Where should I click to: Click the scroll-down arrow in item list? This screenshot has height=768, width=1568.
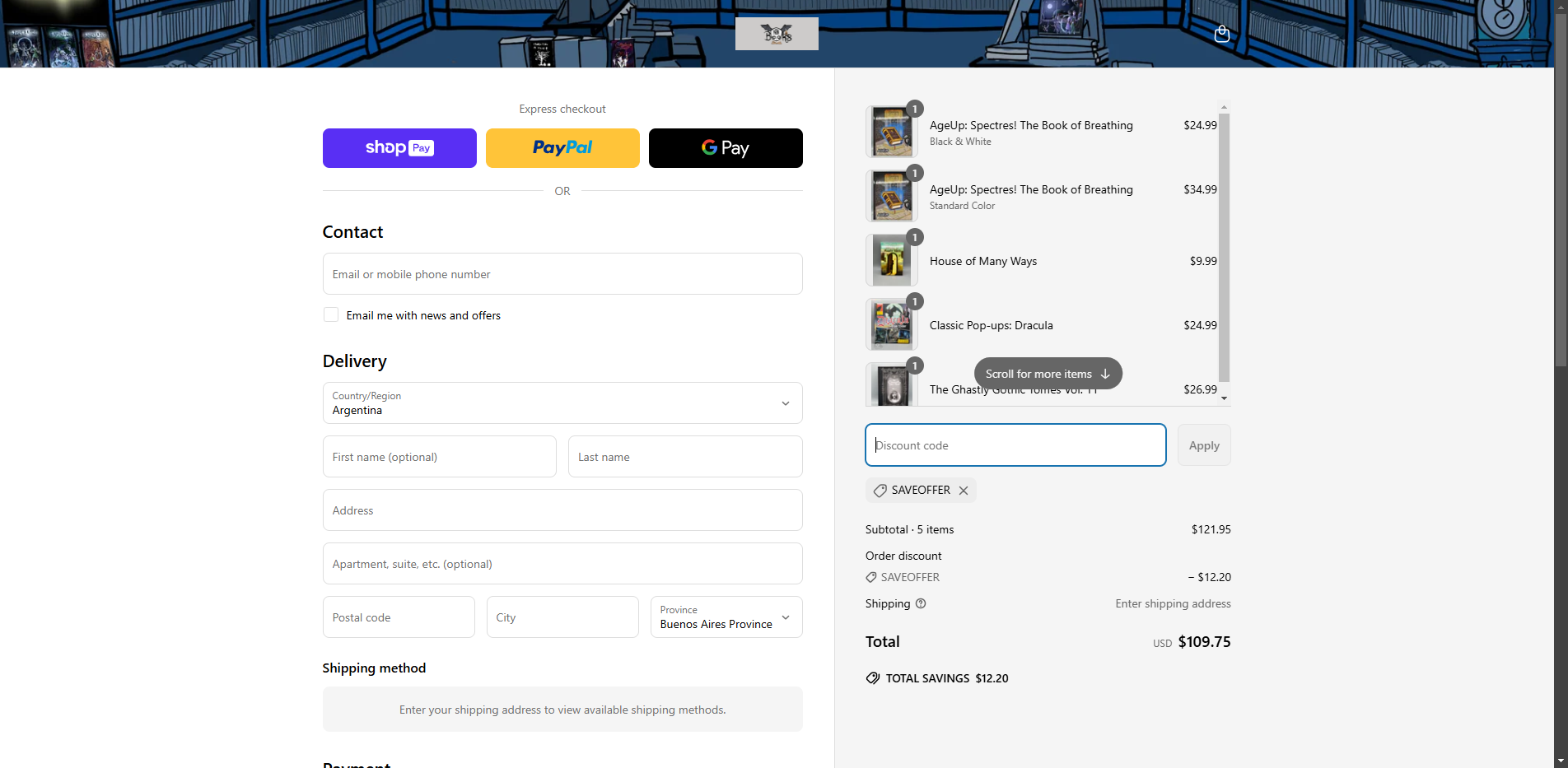[x=1225, y=398]
